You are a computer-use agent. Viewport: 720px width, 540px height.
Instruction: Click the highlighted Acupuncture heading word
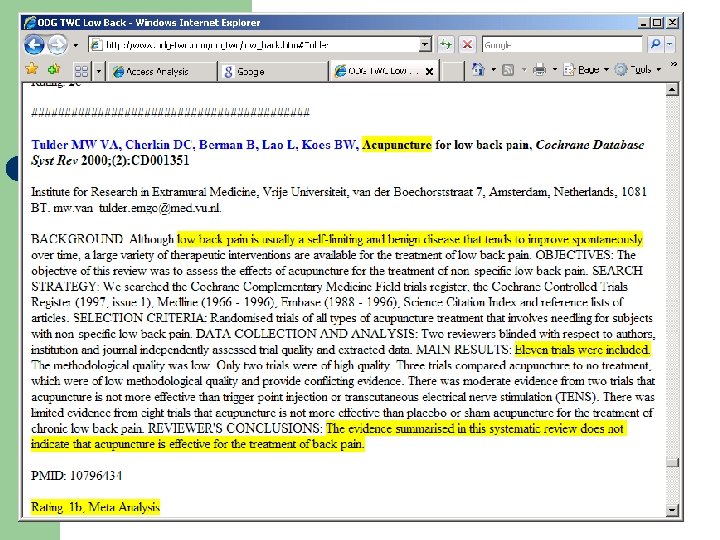[397, 145]
